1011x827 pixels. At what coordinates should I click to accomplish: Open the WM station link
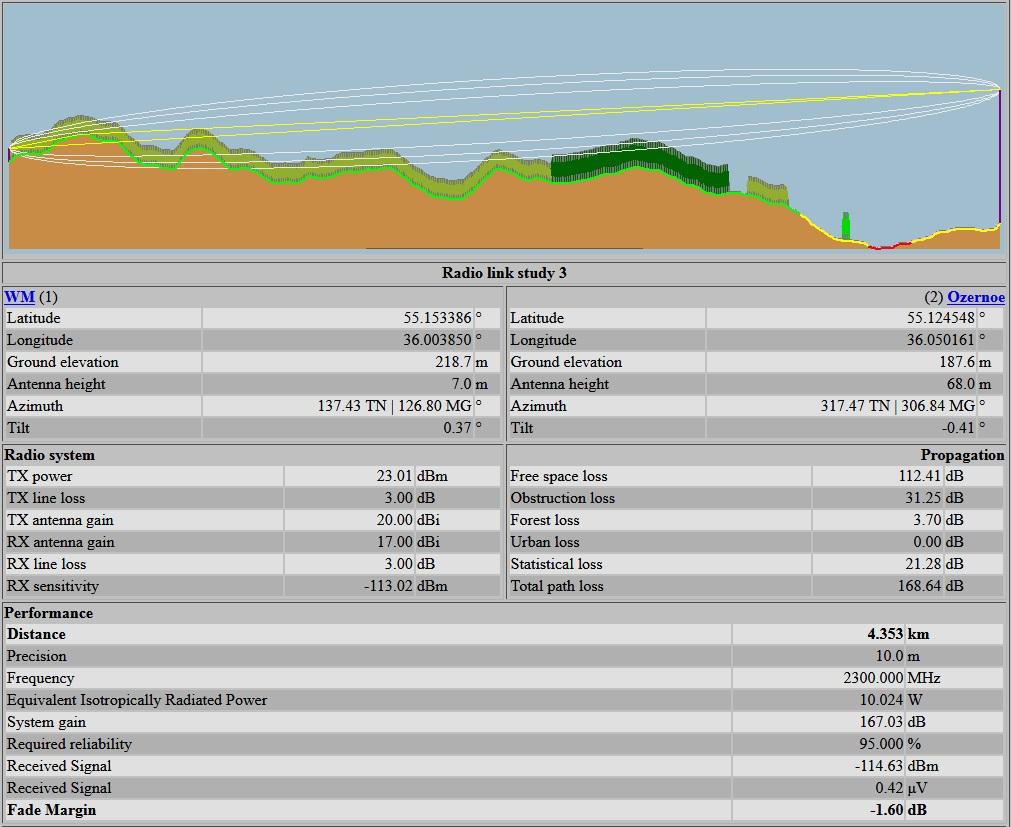pyautogui.click(x=19, y=297)
